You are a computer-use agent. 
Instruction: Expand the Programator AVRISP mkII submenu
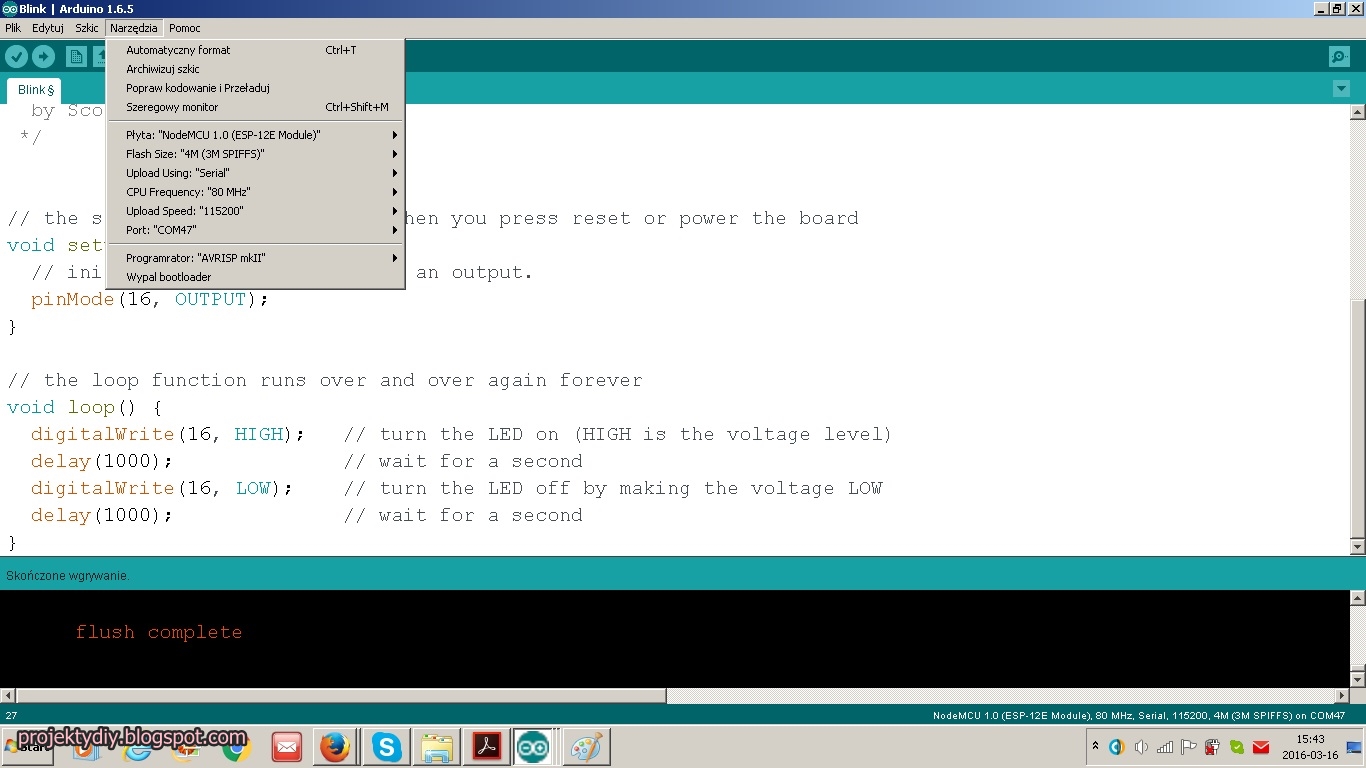255,258
